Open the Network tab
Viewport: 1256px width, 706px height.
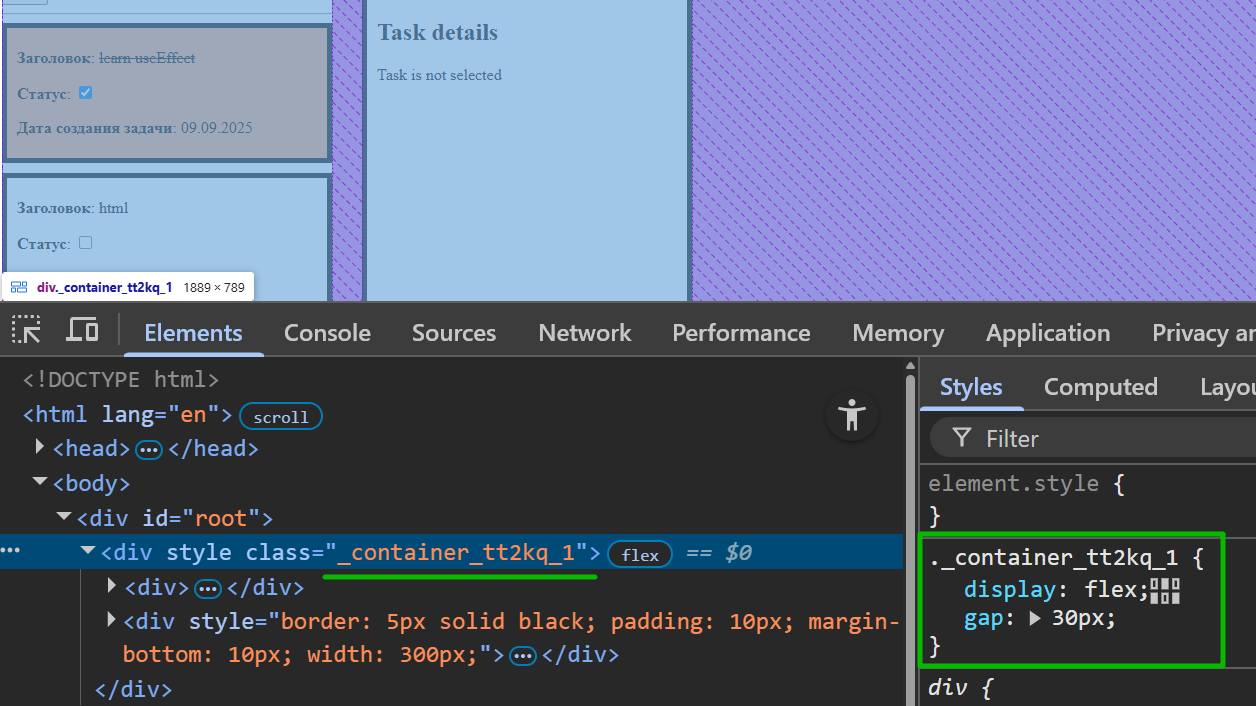tap(584, 333)
